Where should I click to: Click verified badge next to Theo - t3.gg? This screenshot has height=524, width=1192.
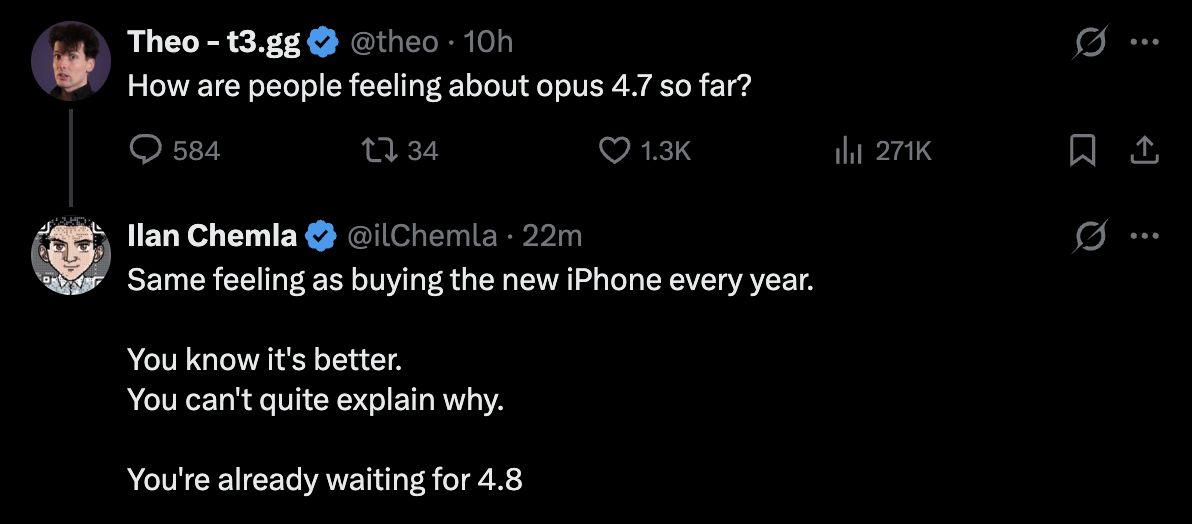coord(320,42)
